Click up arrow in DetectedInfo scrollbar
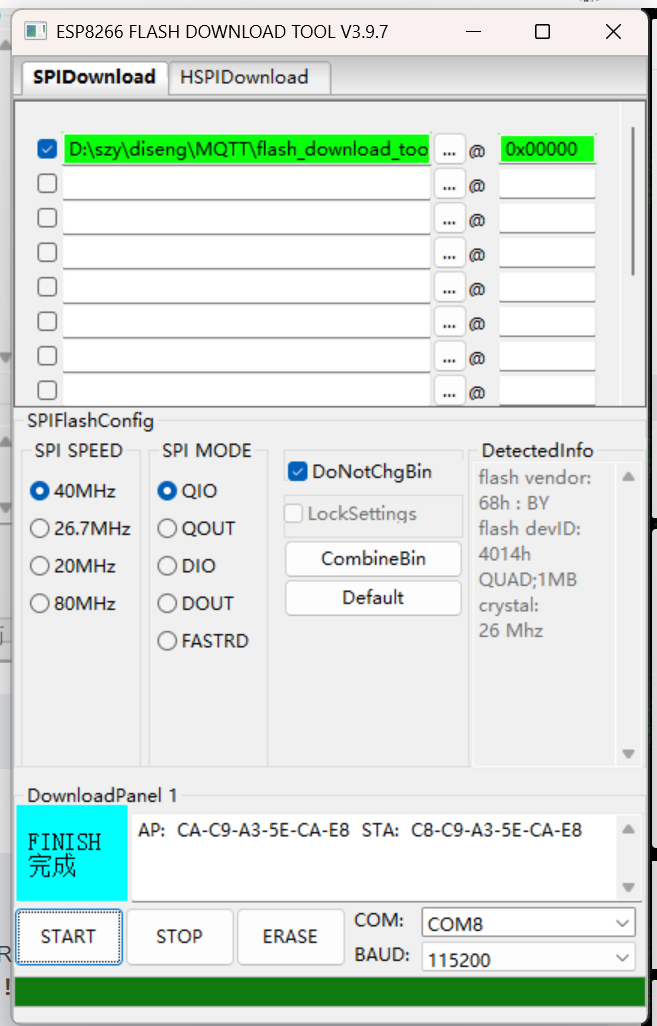657x1026 pixels. 628,477
